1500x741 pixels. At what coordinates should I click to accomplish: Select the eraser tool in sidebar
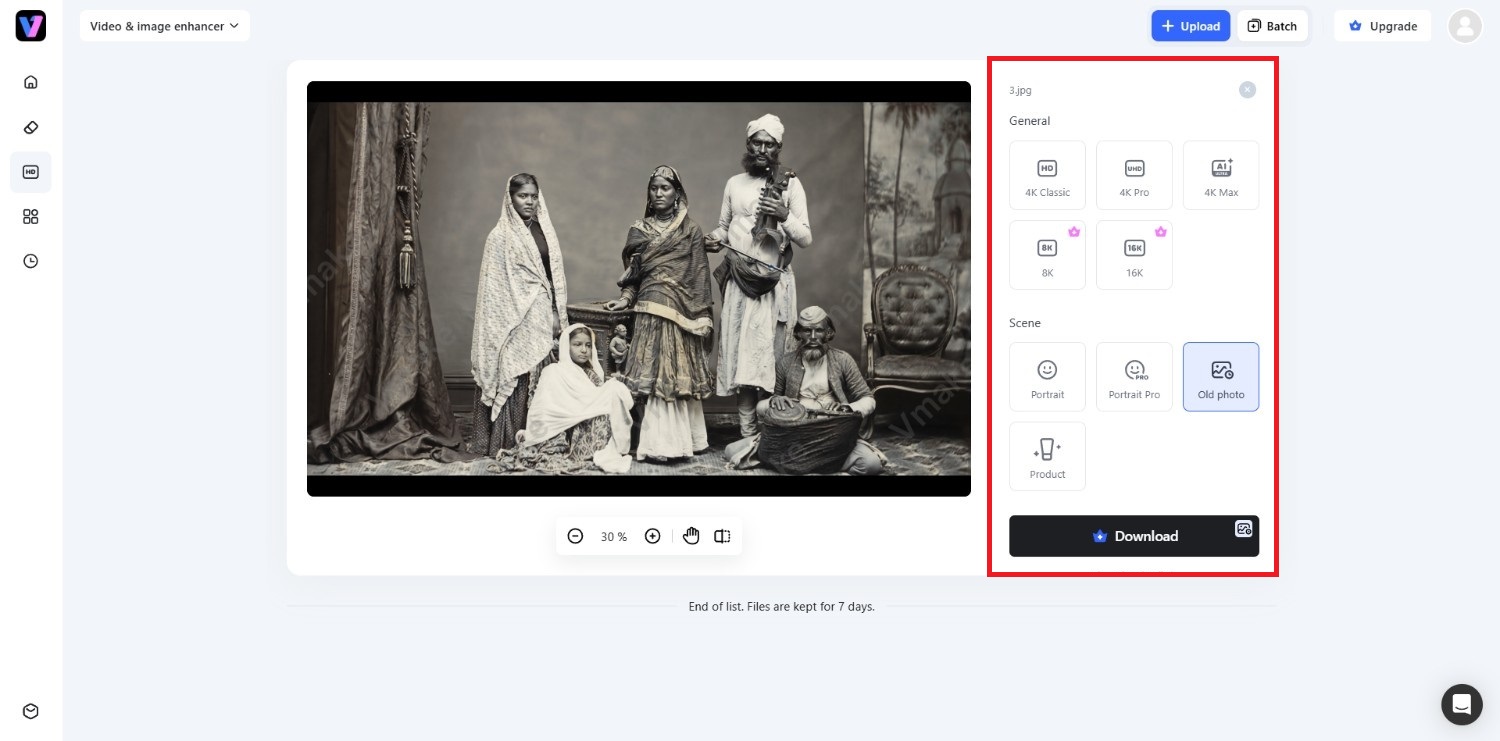31,127
